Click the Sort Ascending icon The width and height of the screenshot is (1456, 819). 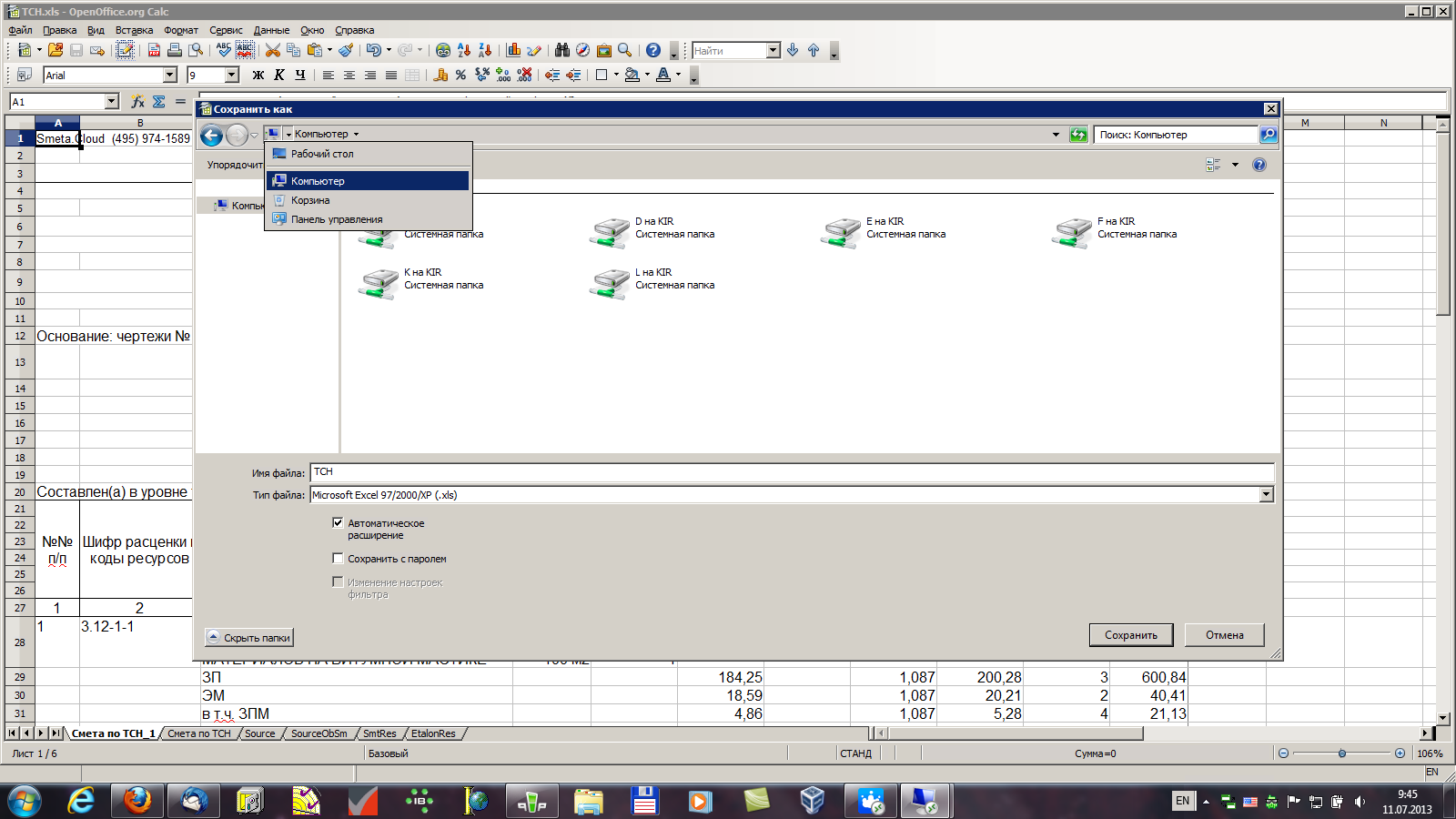(x=464, y=50)
